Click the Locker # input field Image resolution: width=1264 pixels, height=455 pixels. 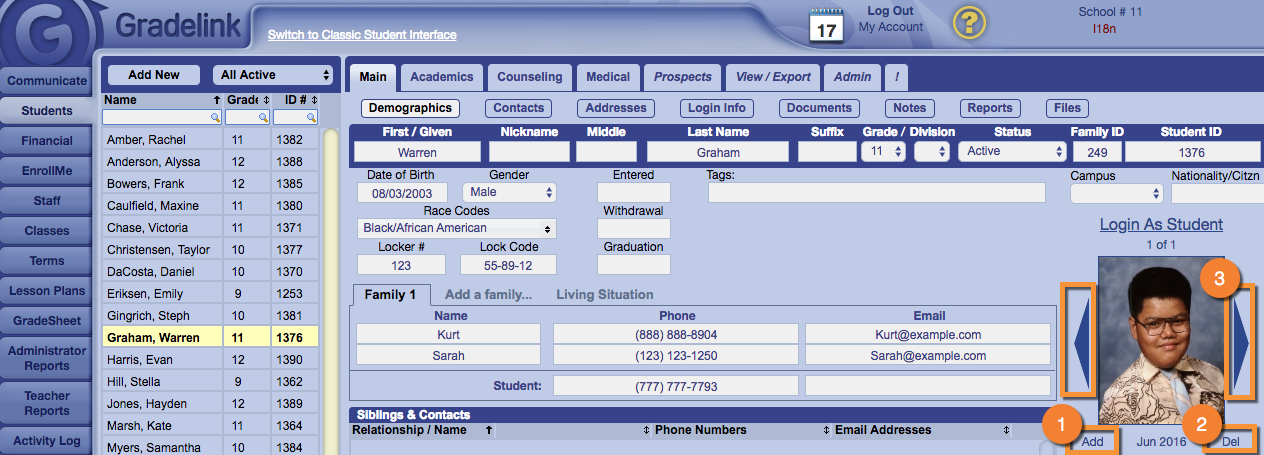click(401, 265)
